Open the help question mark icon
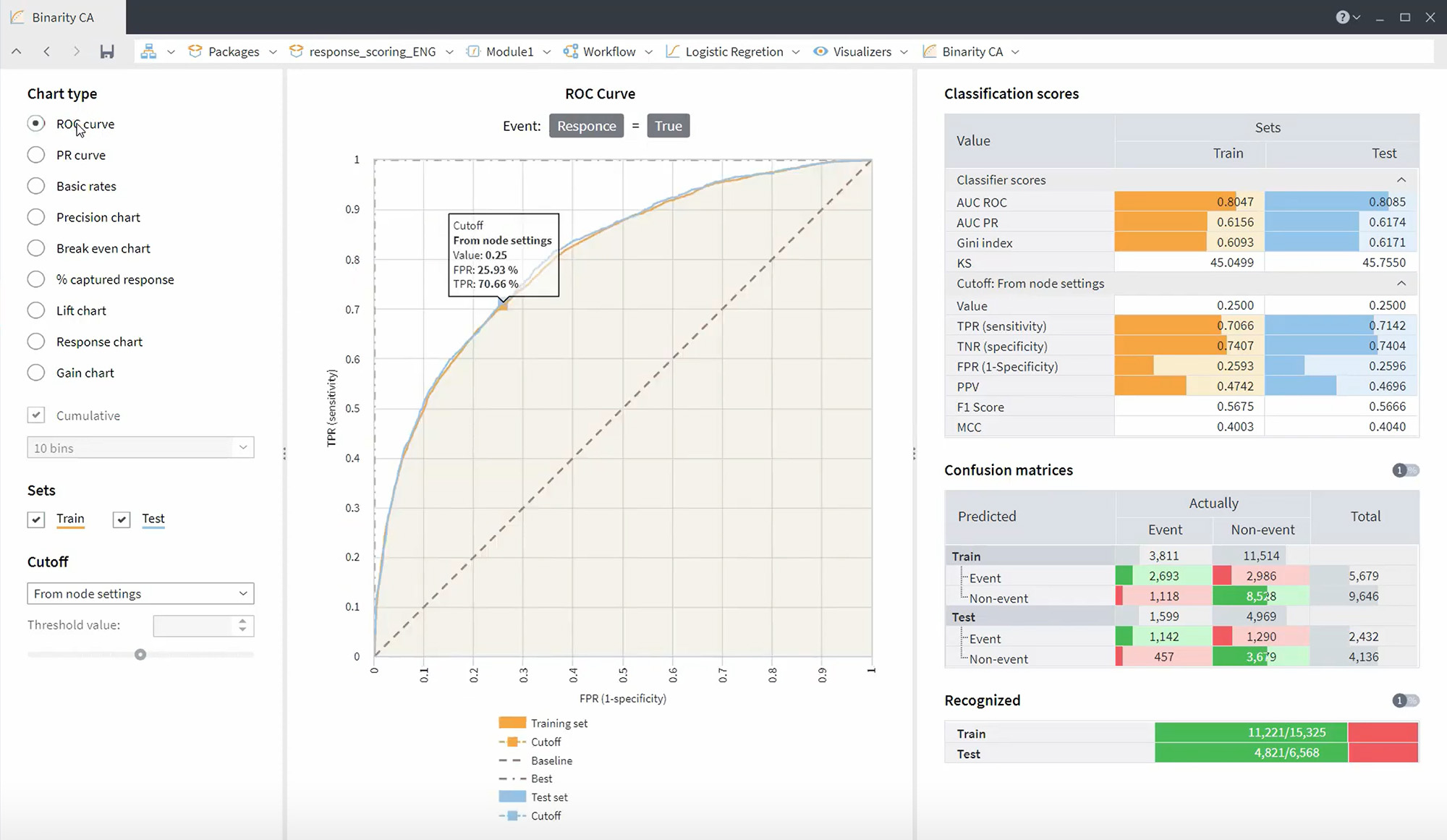The image size is (1447, 840). click(x=1342, y=17)
